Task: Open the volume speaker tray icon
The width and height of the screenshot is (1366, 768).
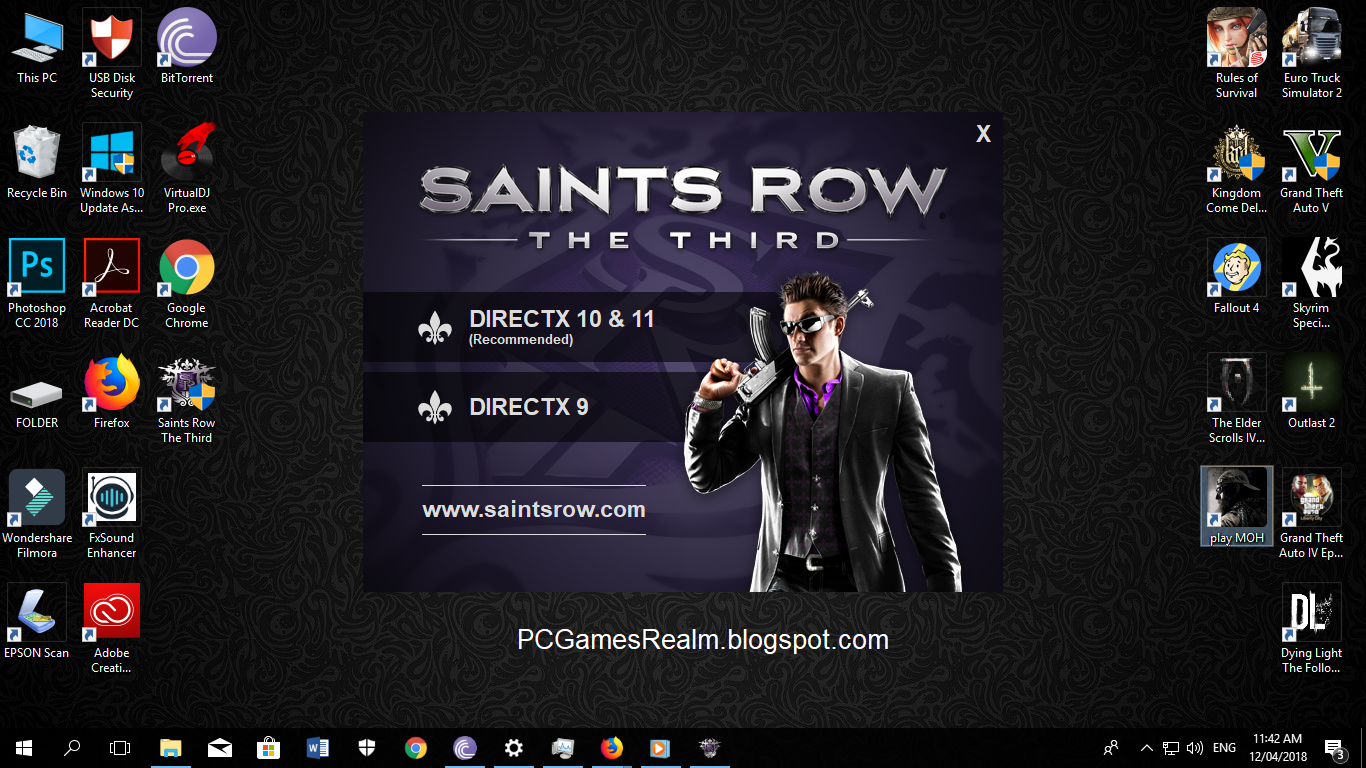Action: [x=1194, y=748]
